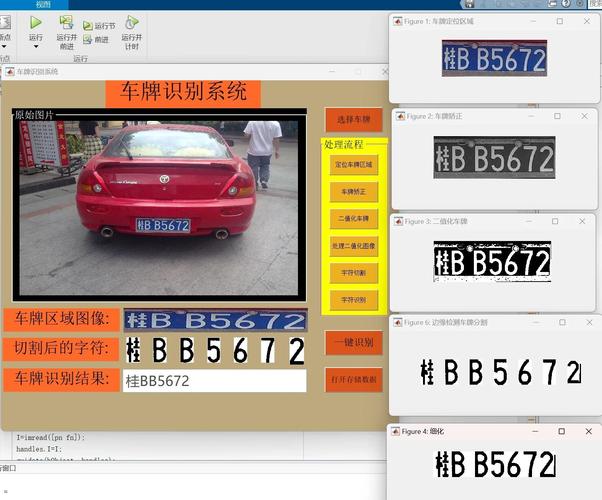602x500 pixels.
Task: Click the 车牌矫正 step button
Action: tap(353, 190)
